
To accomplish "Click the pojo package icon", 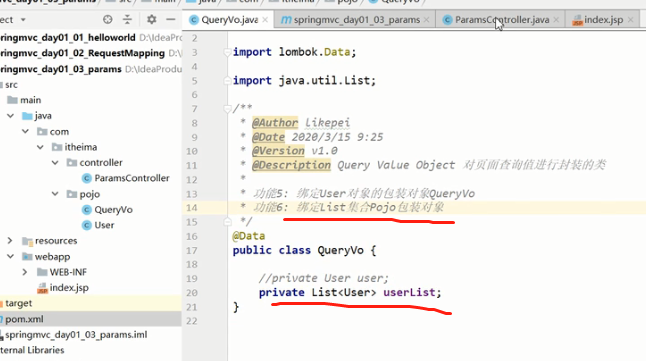I will coord(72,194).
